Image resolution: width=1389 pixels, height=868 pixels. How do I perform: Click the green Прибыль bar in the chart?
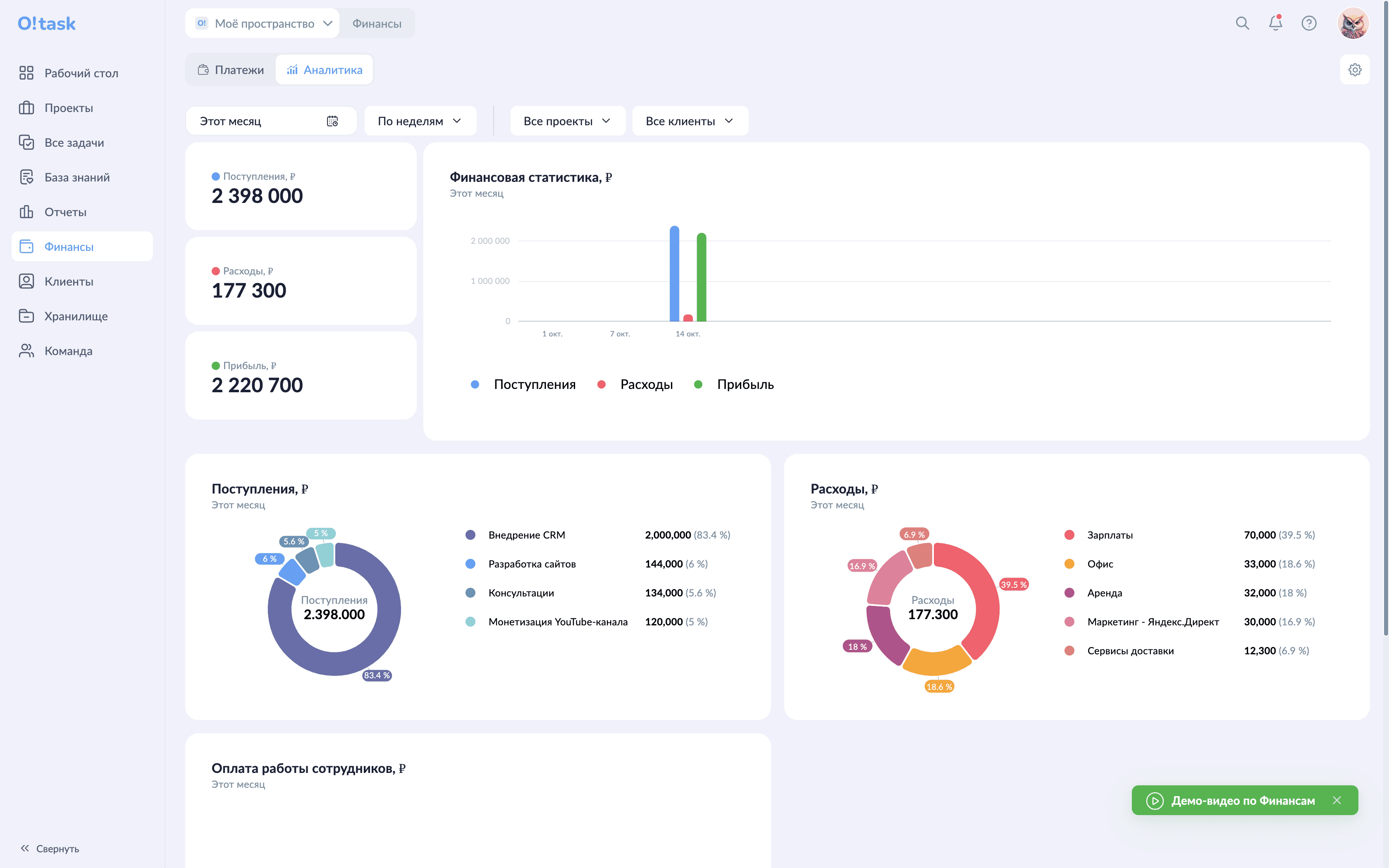pos(702,277)
